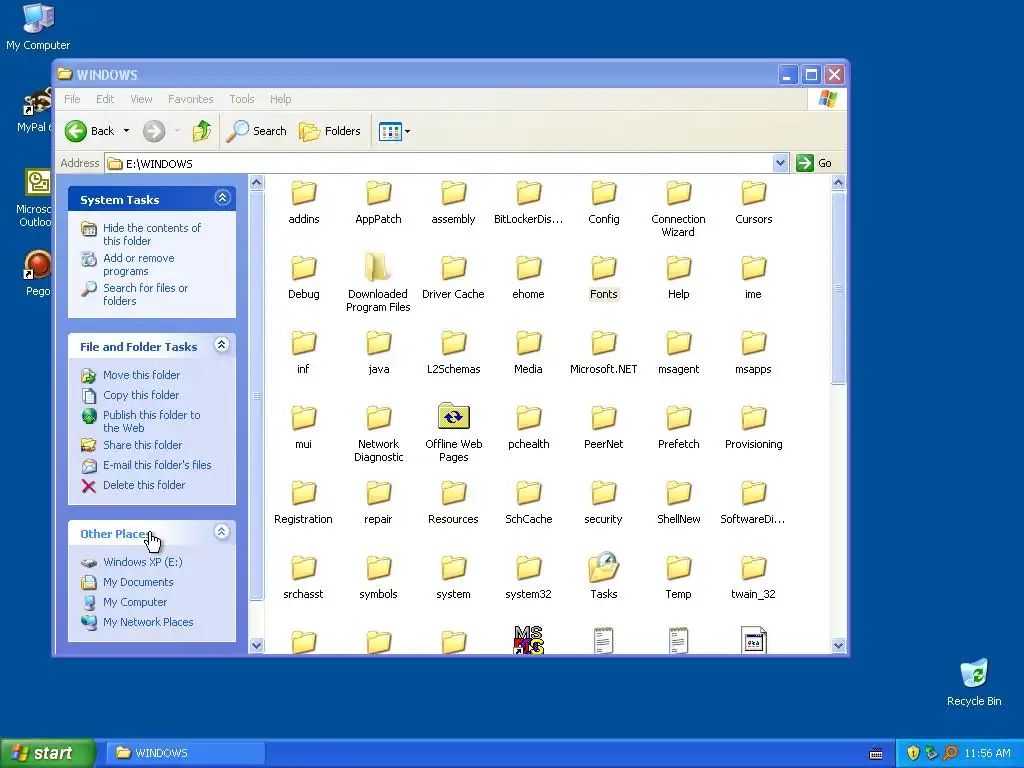Click file list scrollbar up arrow
The height and width of the screenshot is (768, 1024).
click(x=839, y=183)
